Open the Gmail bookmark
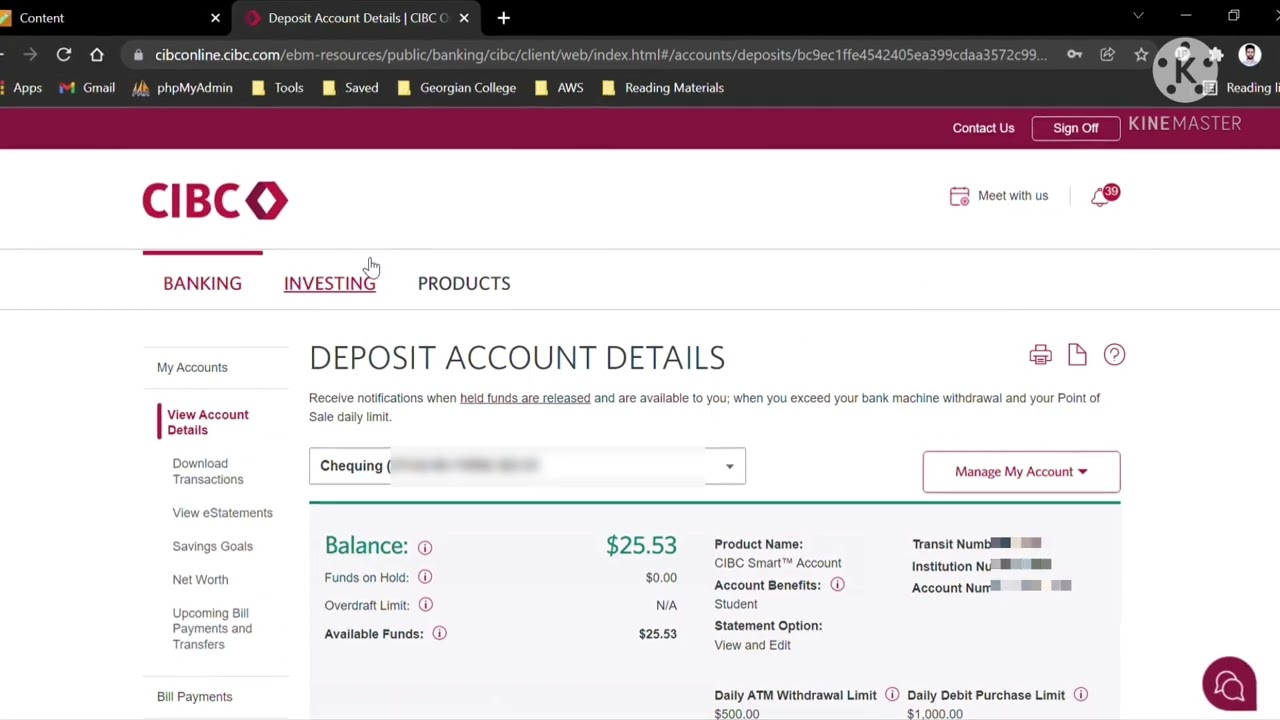The image size is (1280, 720). coord(87,88)
